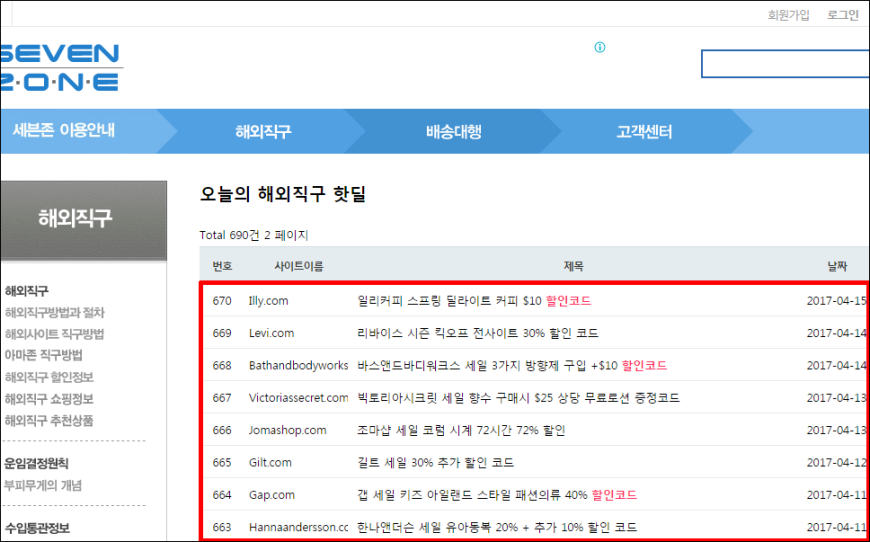This screenshot has height=542, width=870.
Task: Click date 2017-04-12 in Gilt row
Action: click(837, 462)
